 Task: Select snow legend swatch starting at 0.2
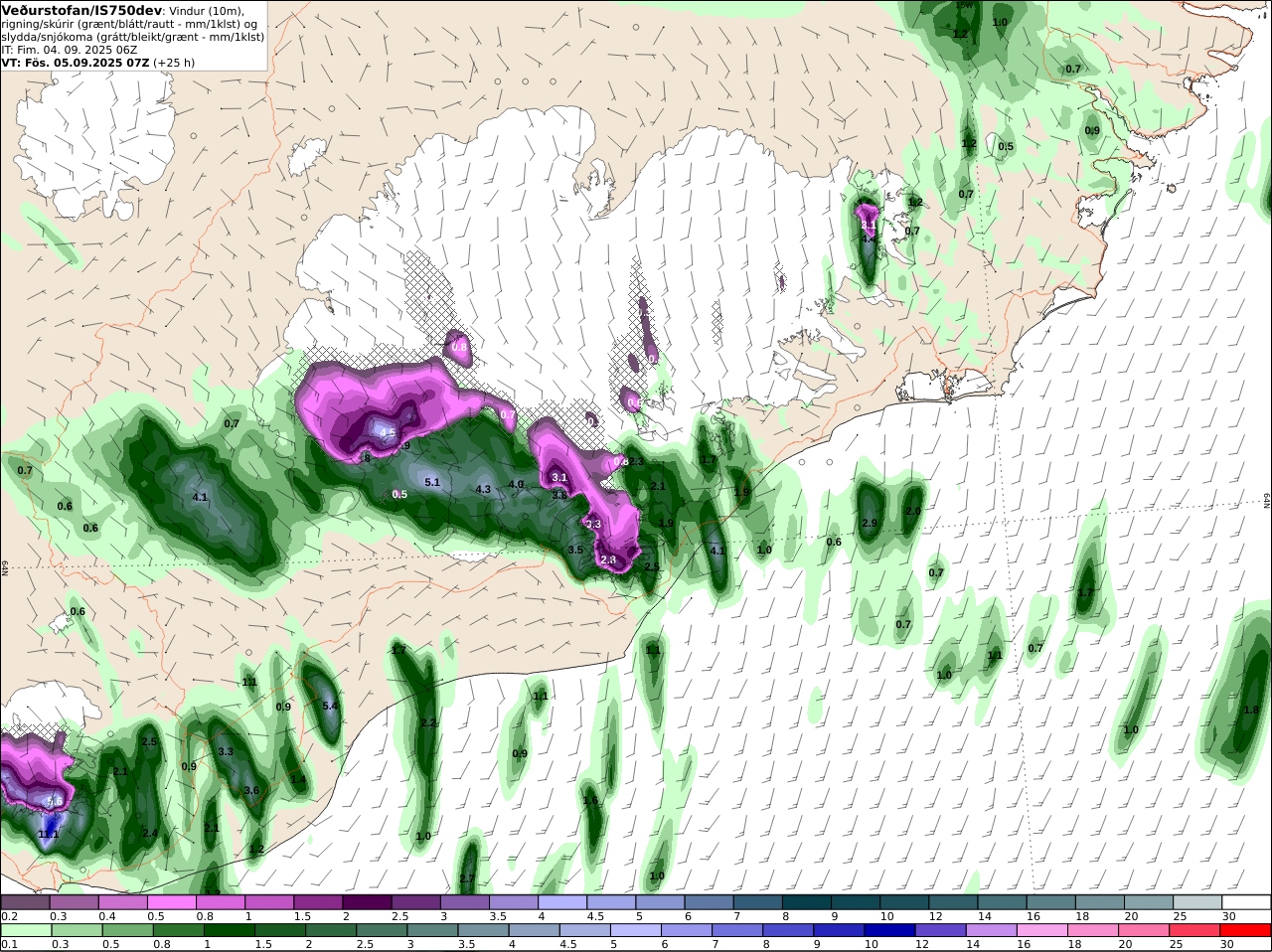25,902
